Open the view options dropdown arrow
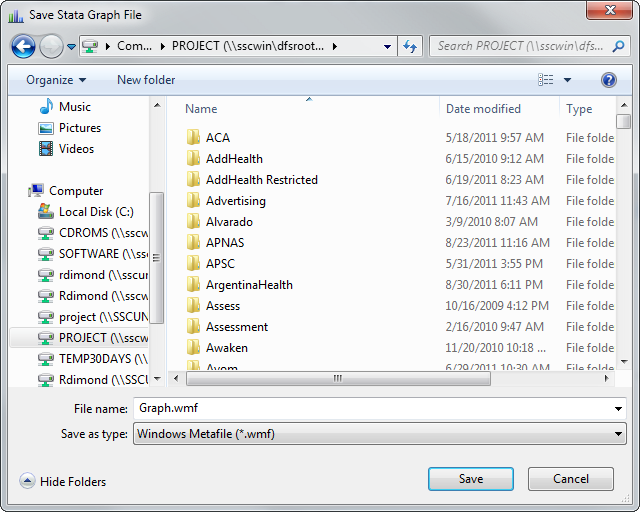Screen dimensions: 640x512 coord(567,80)
